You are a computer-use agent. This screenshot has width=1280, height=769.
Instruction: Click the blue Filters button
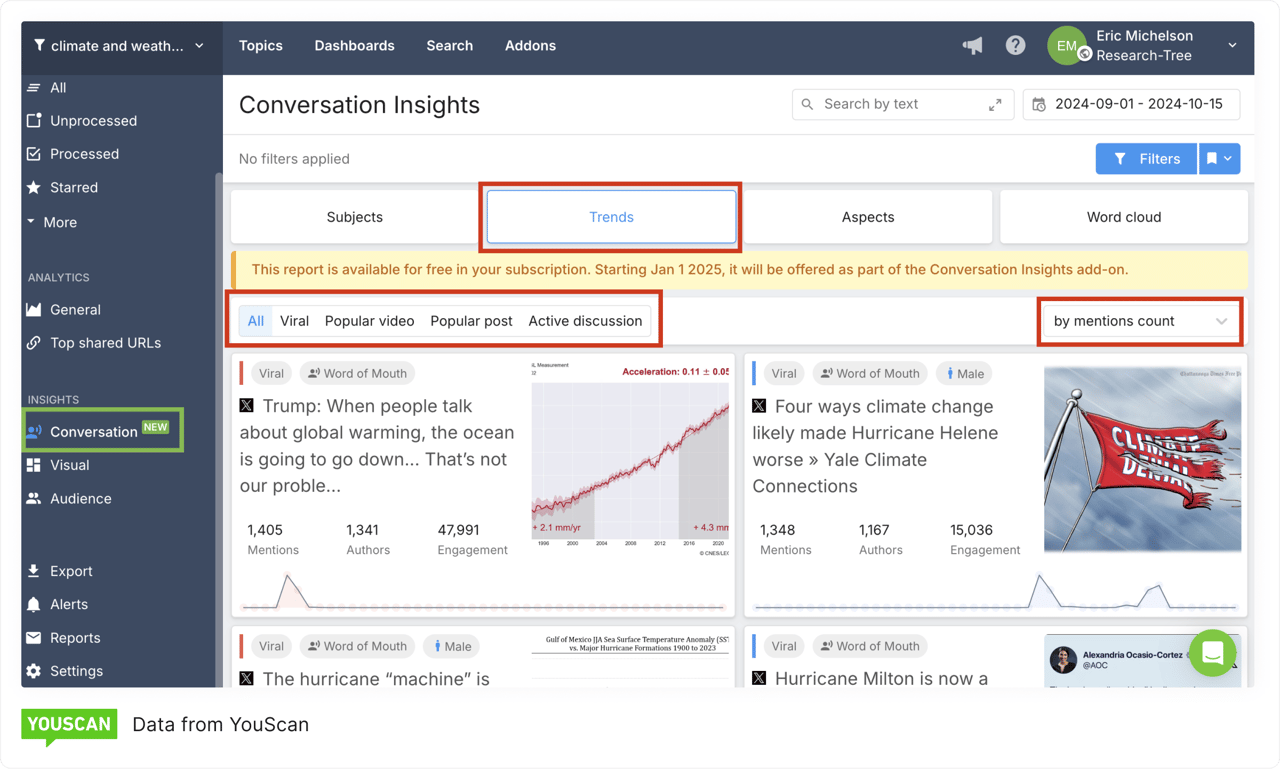tap(1146, 158)
